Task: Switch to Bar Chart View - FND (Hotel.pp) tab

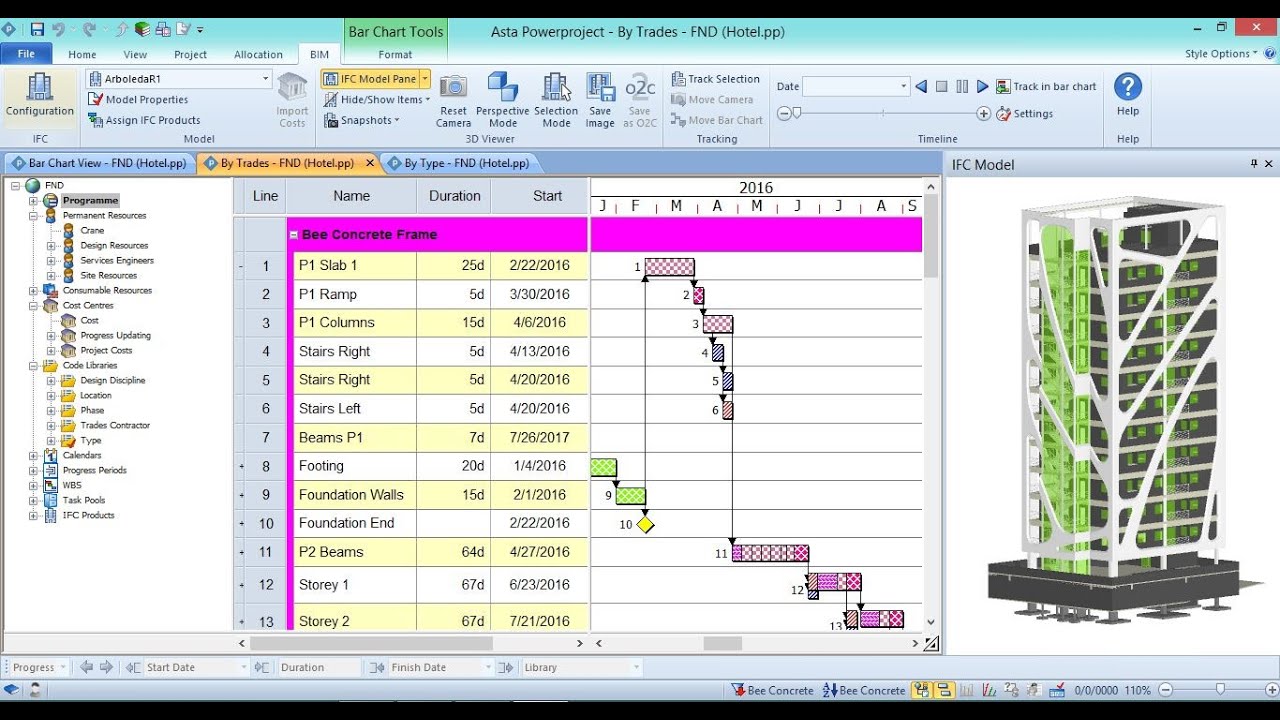Action: 100,163
